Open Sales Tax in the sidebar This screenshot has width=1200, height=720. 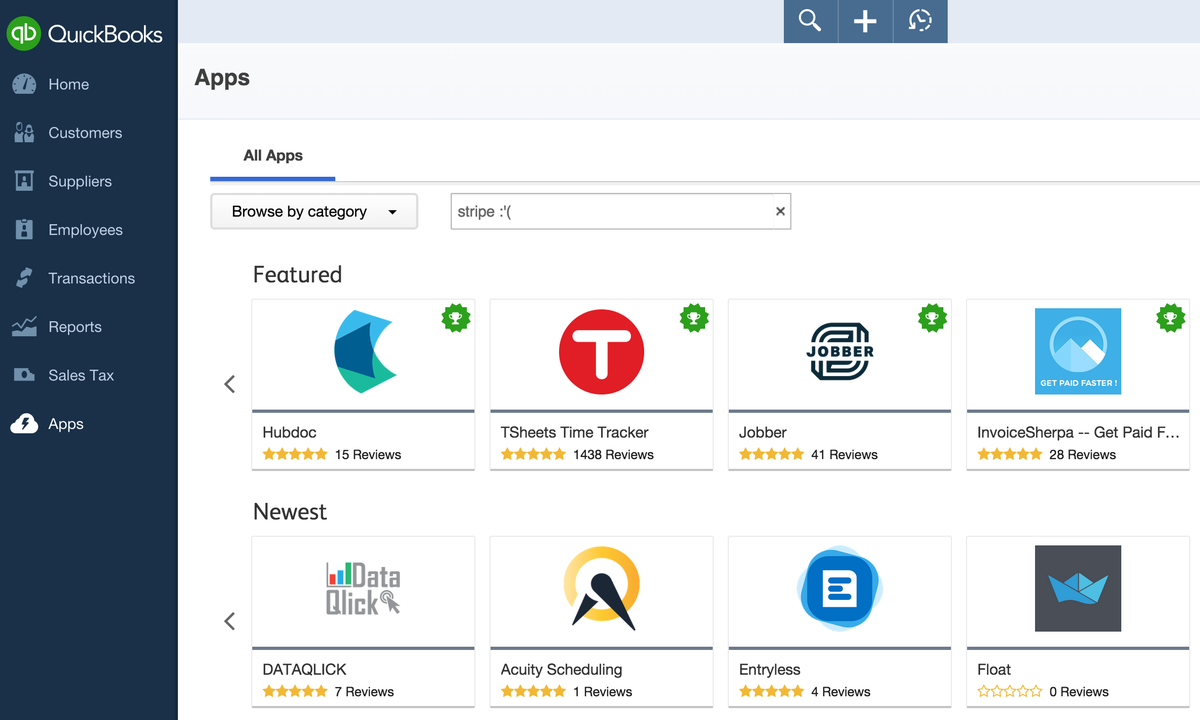pyautogui.click(x=81, y=376)
